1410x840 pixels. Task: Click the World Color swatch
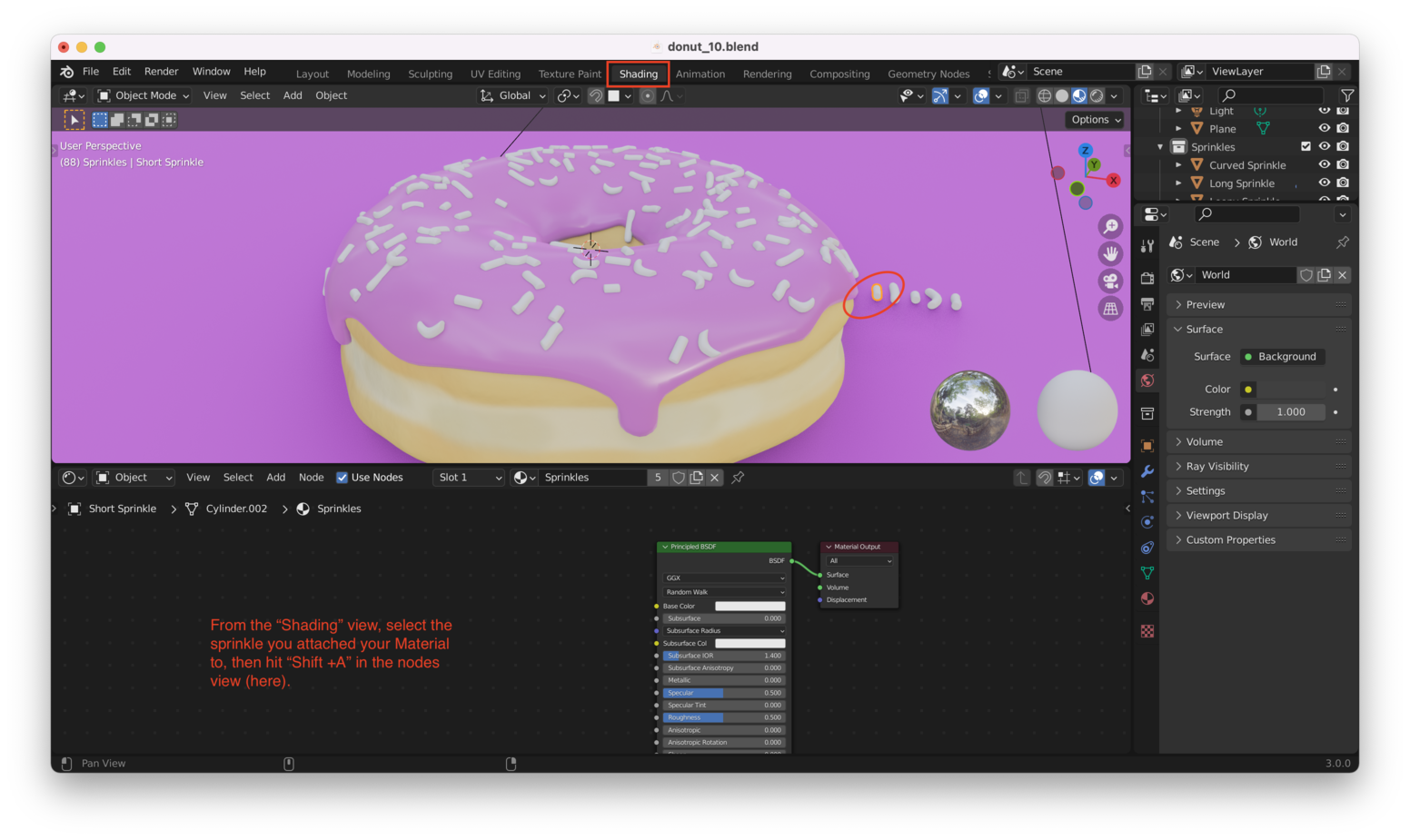(1247, 389)
